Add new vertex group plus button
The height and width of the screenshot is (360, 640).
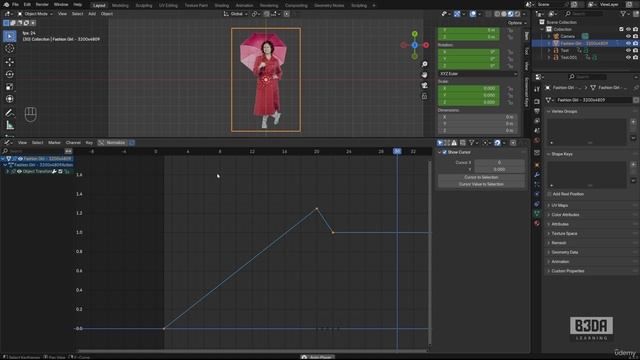click(x=633, y=122)
